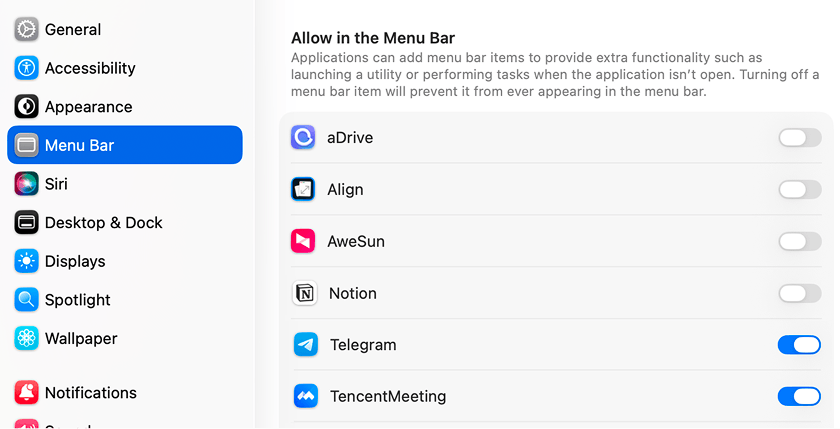Enable aDrive in the menu bar
Viewport: 840px width, 429px height.
tap(800, 138)
